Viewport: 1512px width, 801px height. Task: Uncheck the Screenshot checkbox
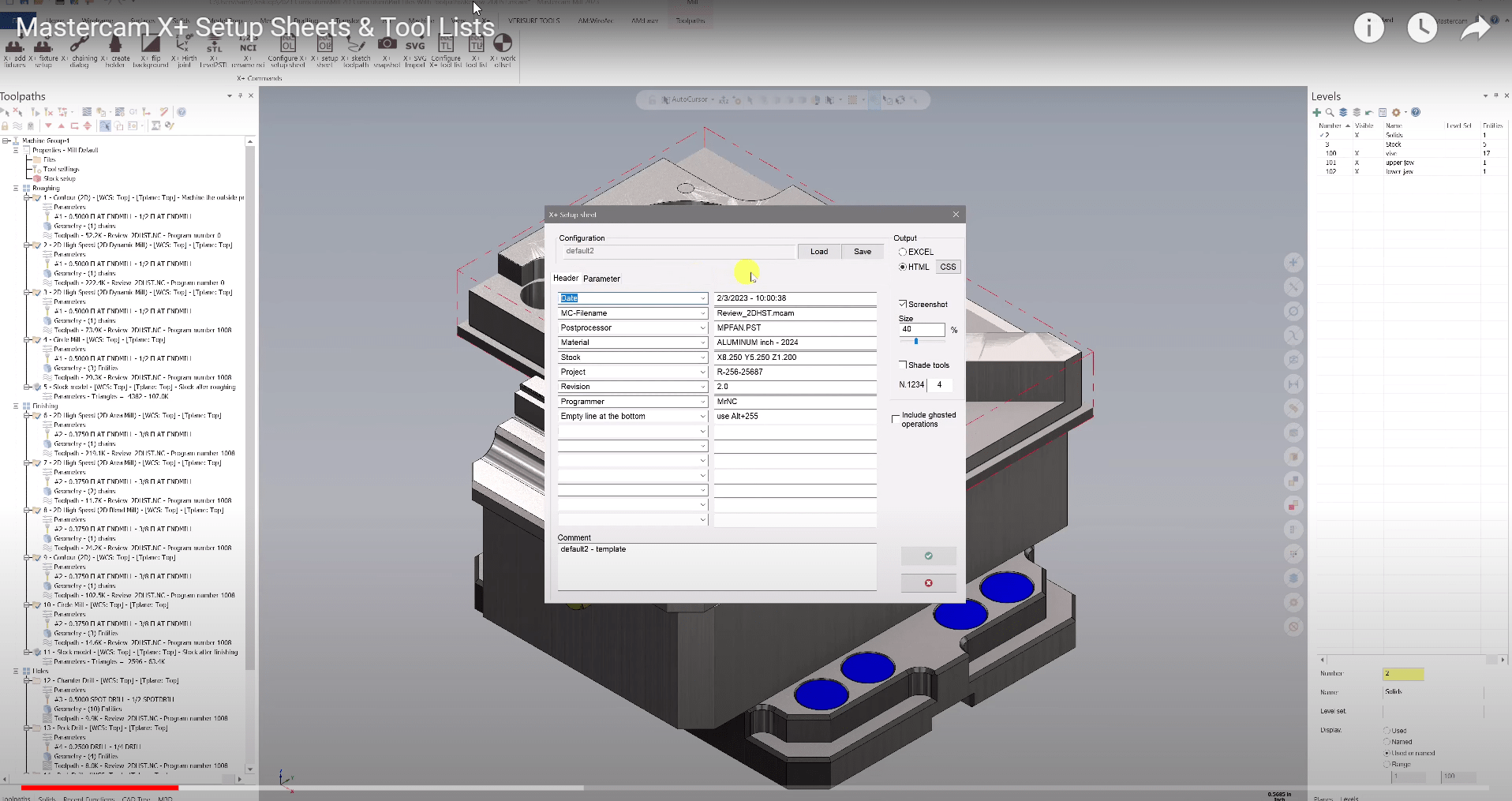coord(903,304)
